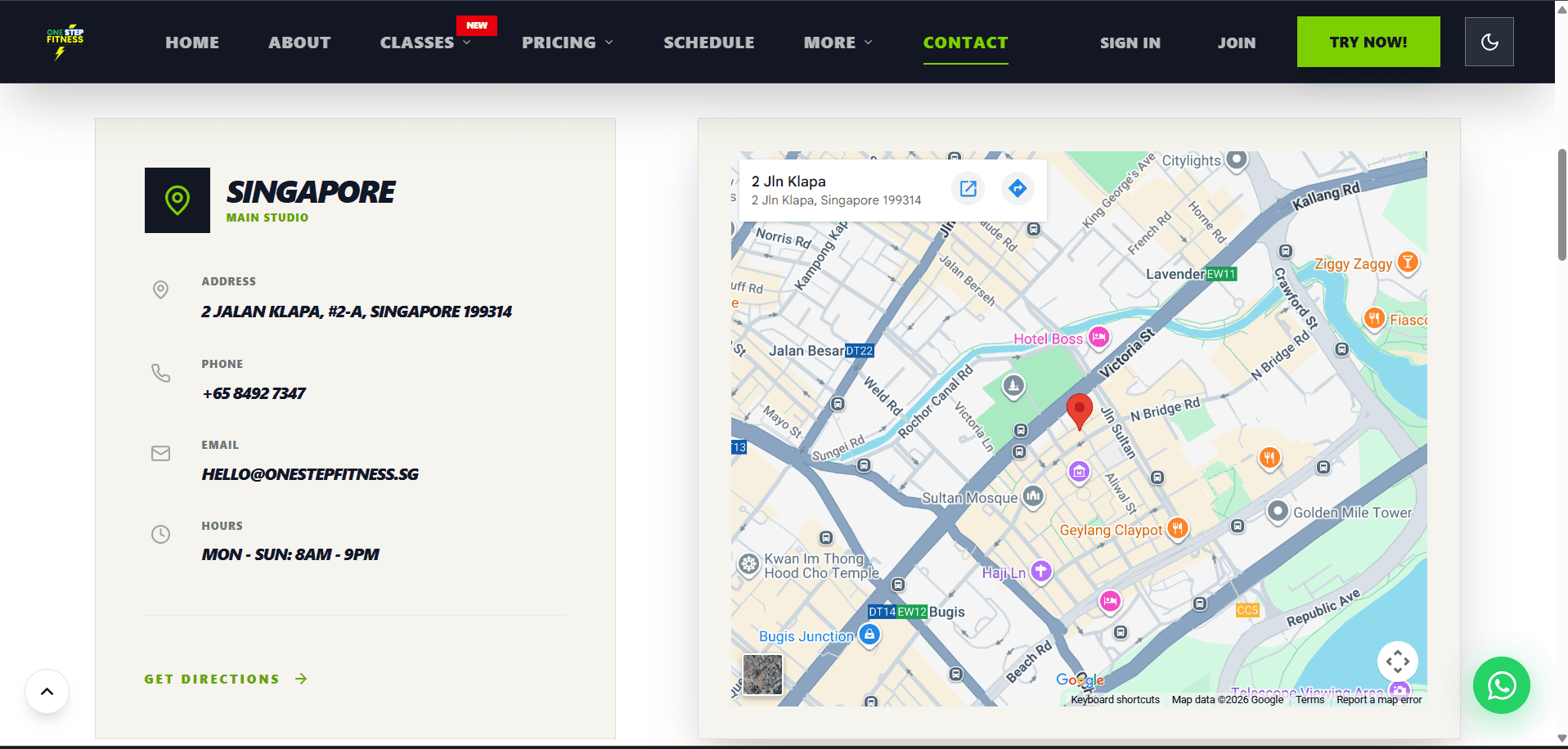Click the phone handset icon
This screenshot has width=1568, height=749.
[161, 373]
